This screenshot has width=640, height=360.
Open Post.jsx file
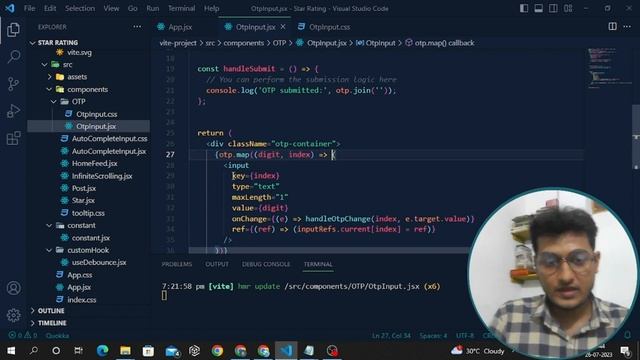tap(84, 188)
